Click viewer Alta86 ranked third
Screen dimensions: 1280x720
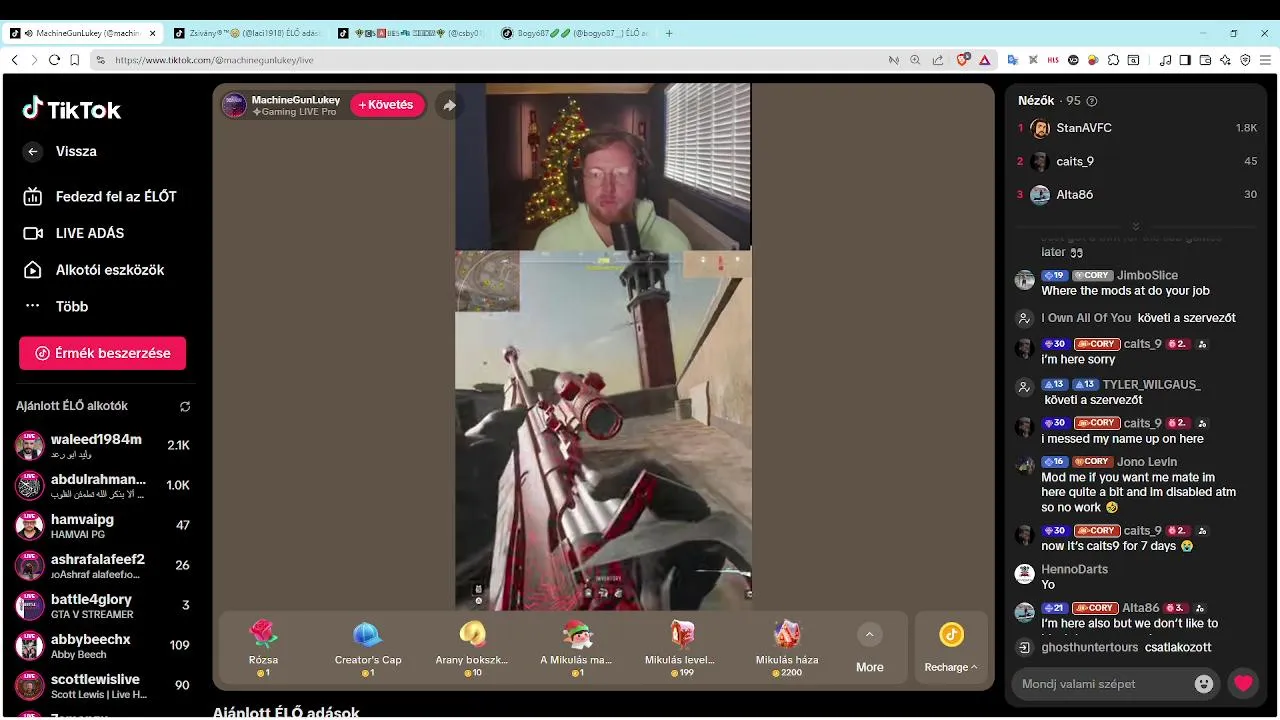[1137, 194]
